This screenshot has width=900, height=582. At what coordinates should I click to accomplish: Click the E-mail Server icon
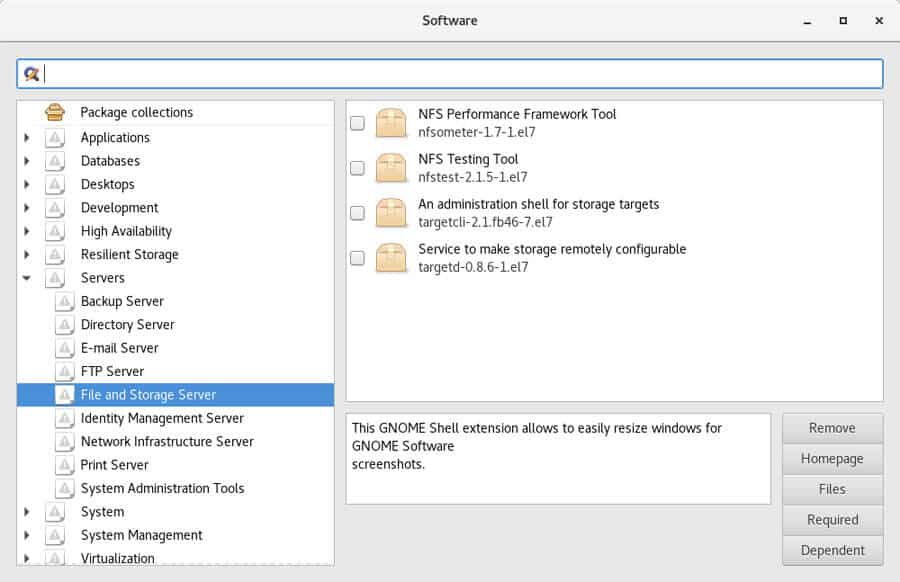tap(65, 348)
